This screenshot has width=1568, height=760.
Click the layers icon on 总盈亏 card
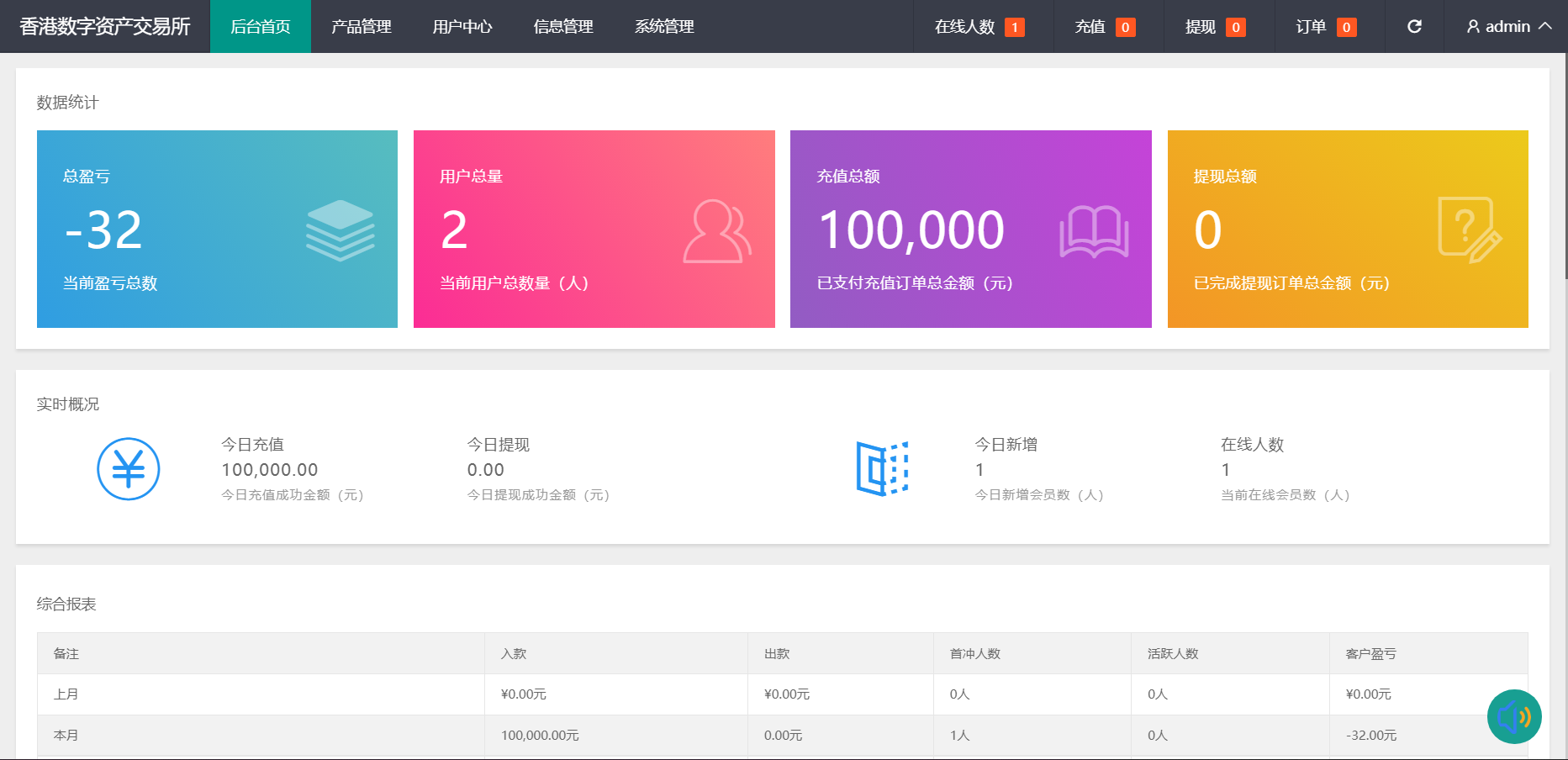[341, 230]
